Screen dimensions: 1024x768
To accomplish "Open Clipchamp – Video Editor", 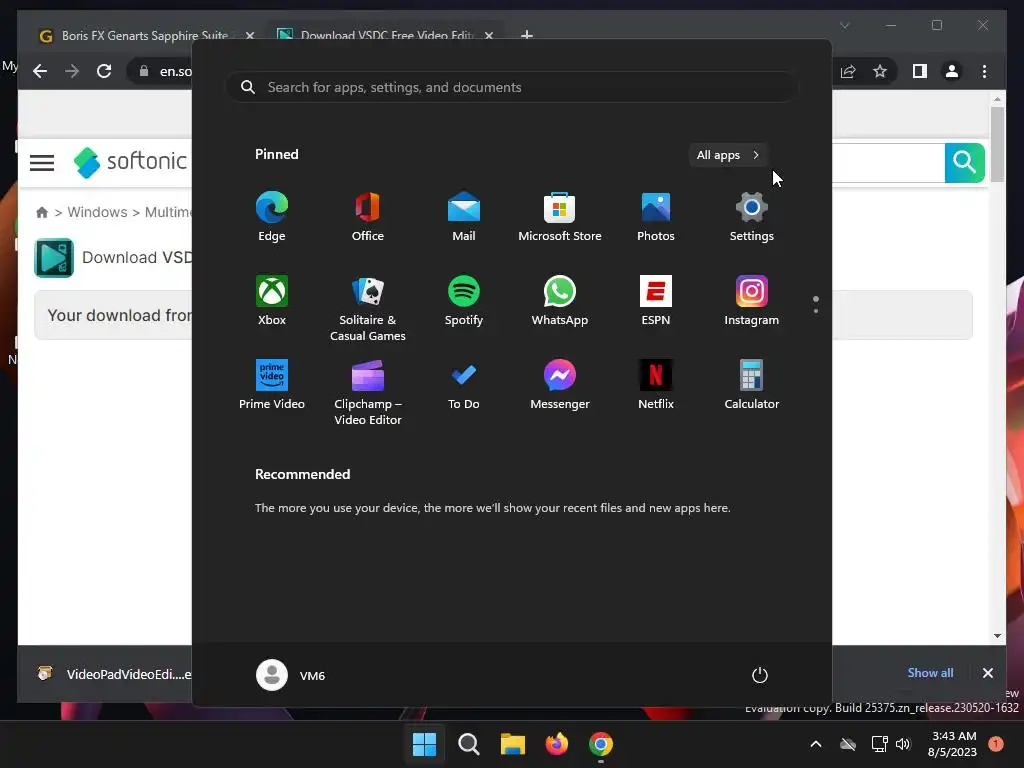I will coord(368,392).
